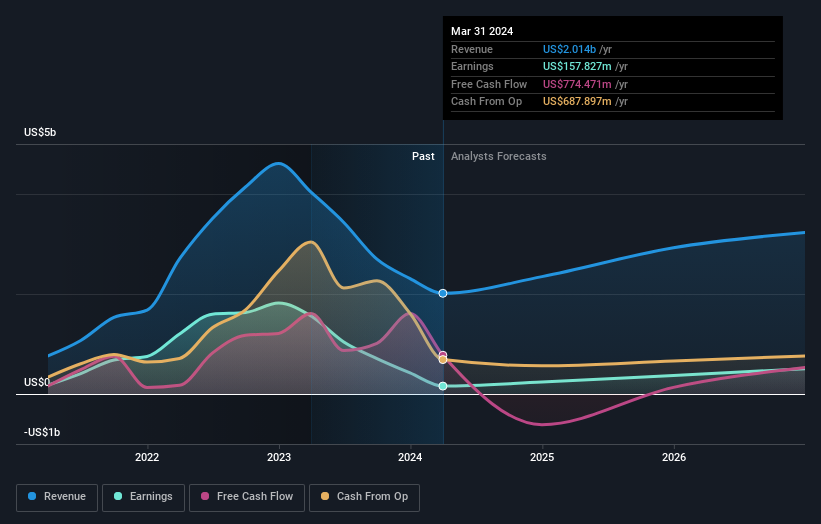This screenshot has width=821, height=524.
Task: Click the Past section label
Action: pyautogui.click(x=423, y=156)
